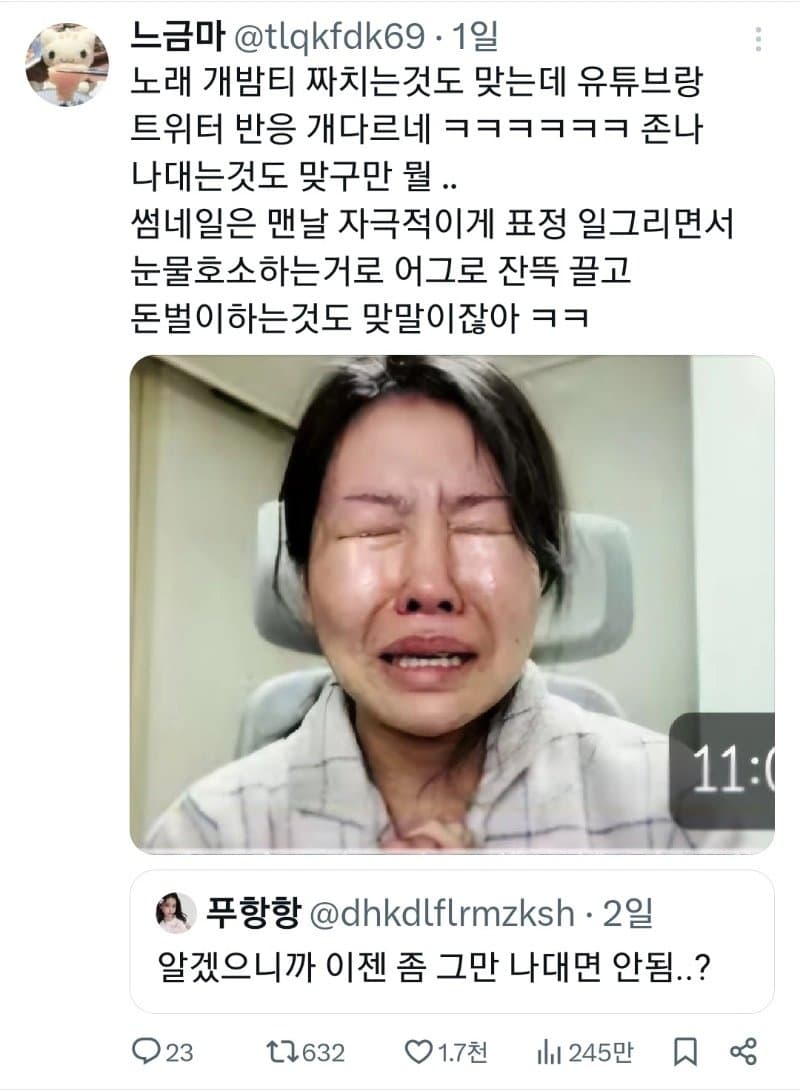The image size is (800, 1091).
Task: Click the 느금마 display name
Action: pos(177,36)
